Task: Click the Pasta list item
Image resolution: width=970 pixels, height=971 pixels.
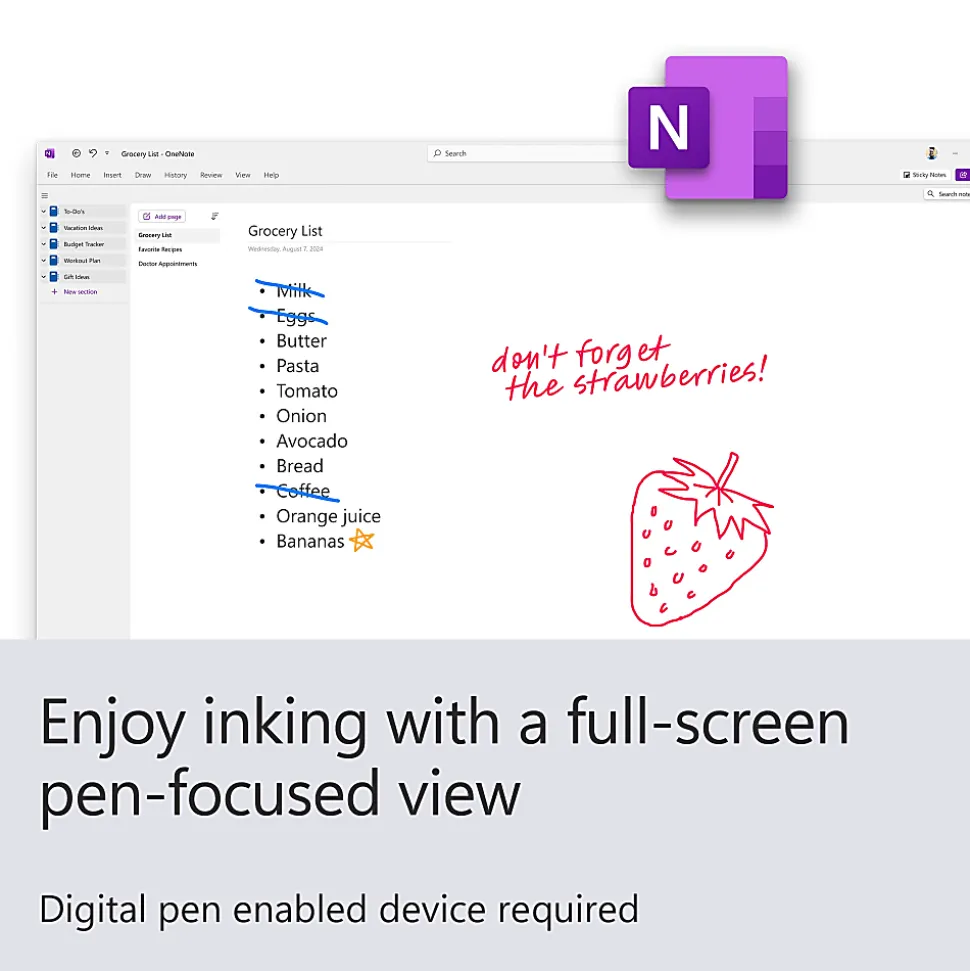Action: coord(297,366)
